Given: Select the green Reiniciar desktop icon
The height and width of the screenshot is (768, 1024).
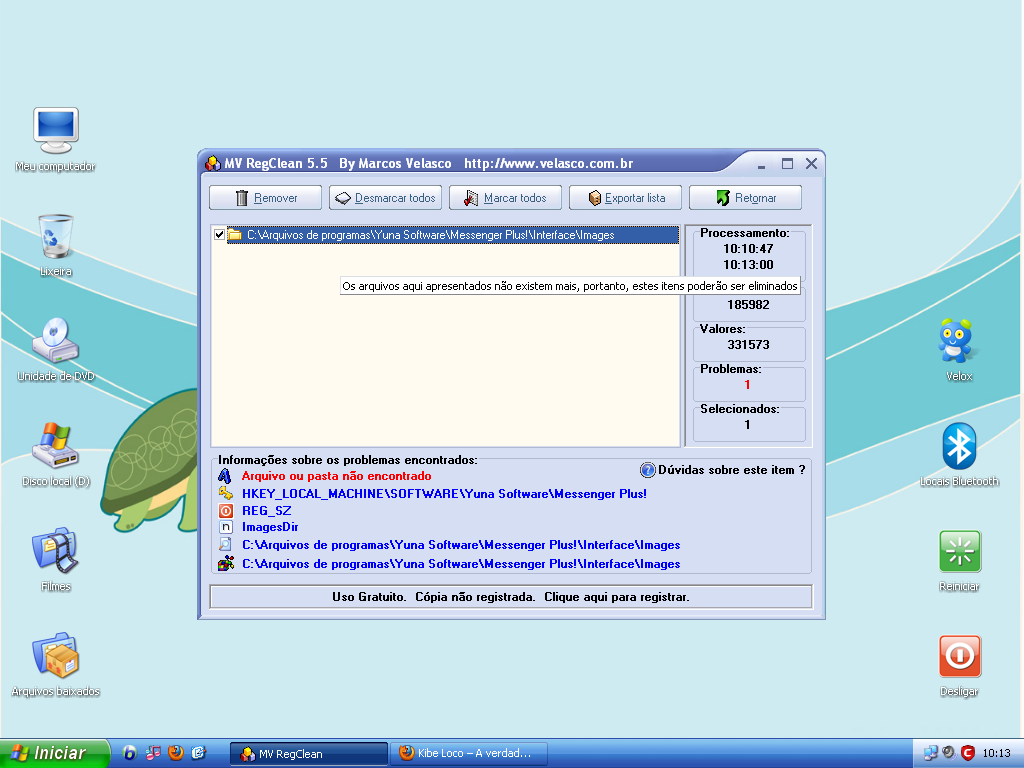Looking at the screenshot, I should [959, 560].
